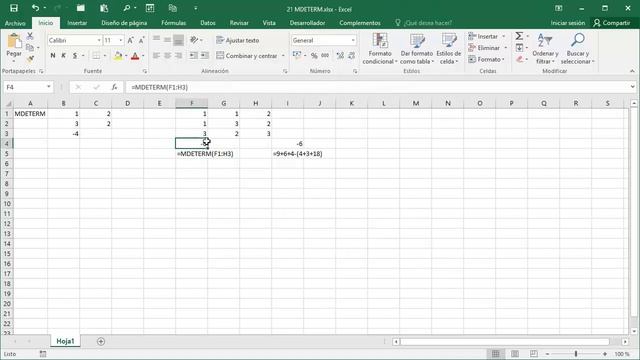Image resolution: width=640 pixels, height=360 pixels.
Task: Click the Compartir button
Action: coord(612,23)
